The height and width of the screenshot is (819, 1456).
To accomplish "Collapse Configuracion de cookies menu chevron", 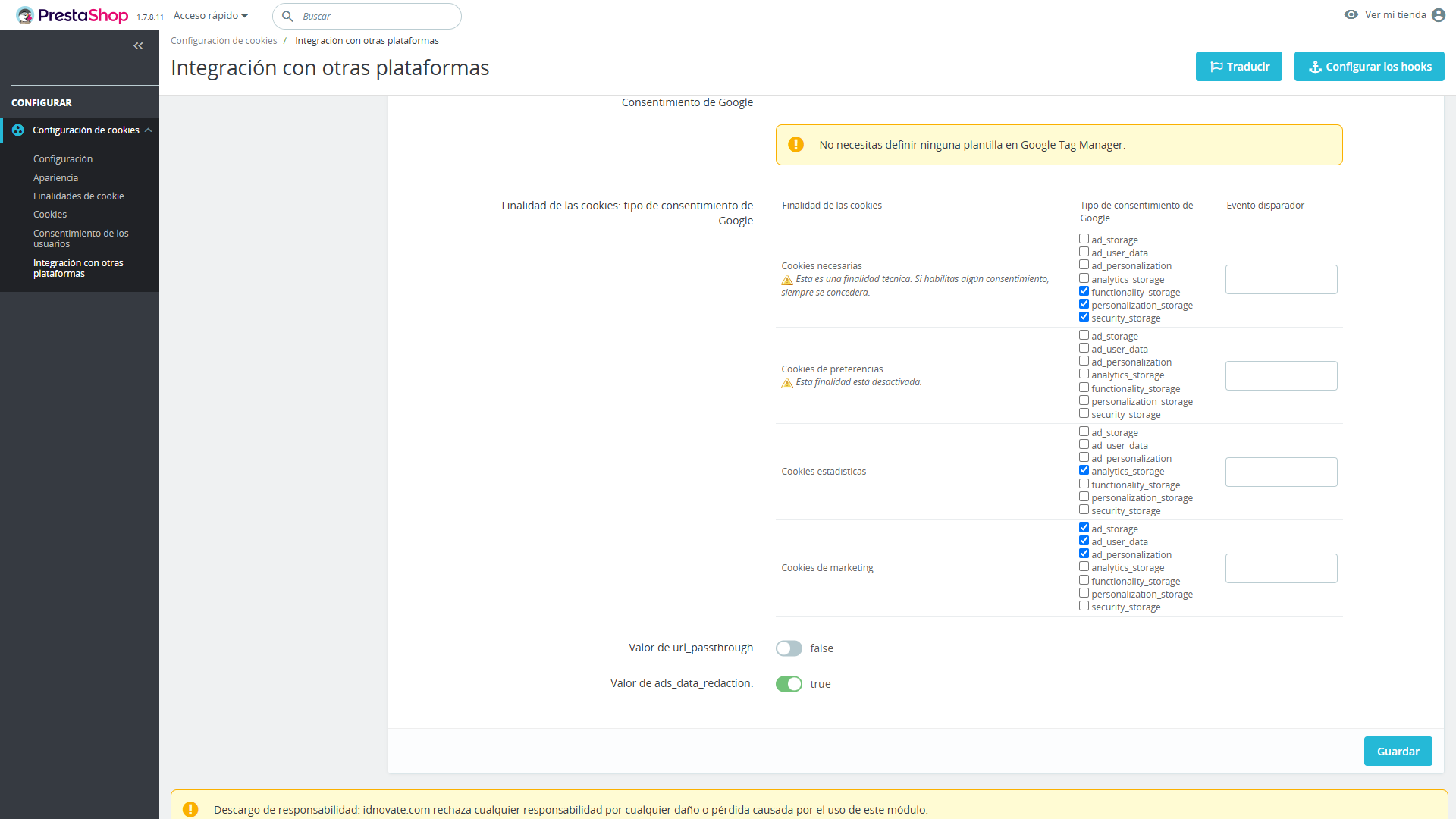I will click(x=149, y=130).
